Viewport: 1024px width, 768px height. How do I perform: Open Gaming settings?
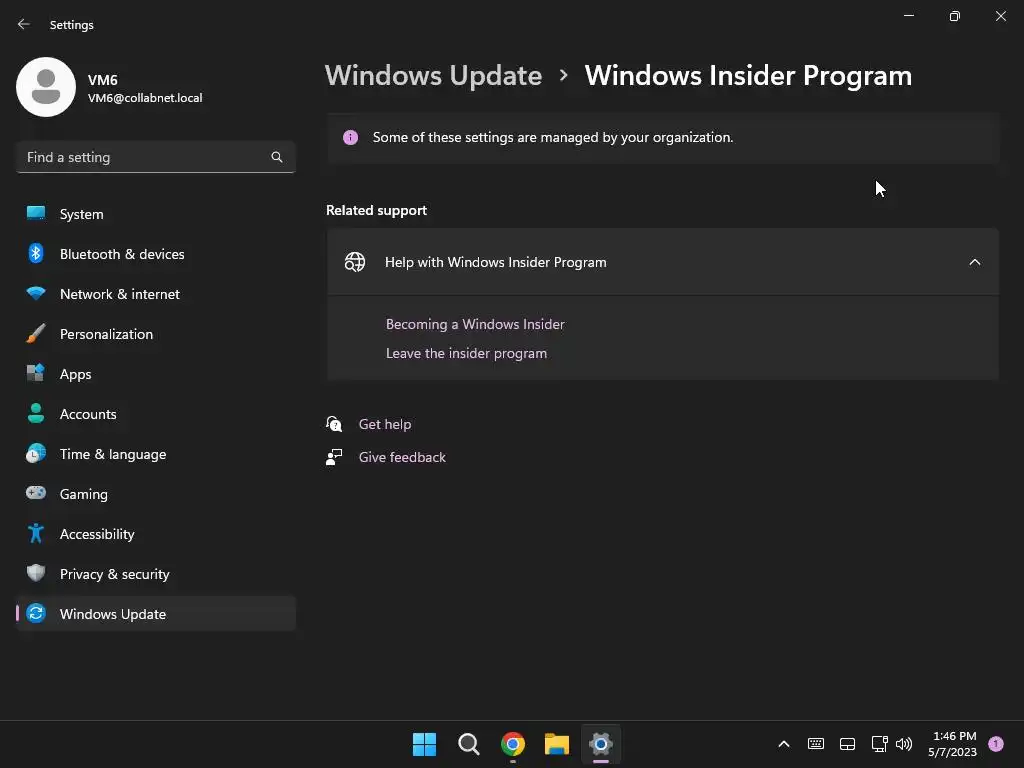click(x=156, y=493)
